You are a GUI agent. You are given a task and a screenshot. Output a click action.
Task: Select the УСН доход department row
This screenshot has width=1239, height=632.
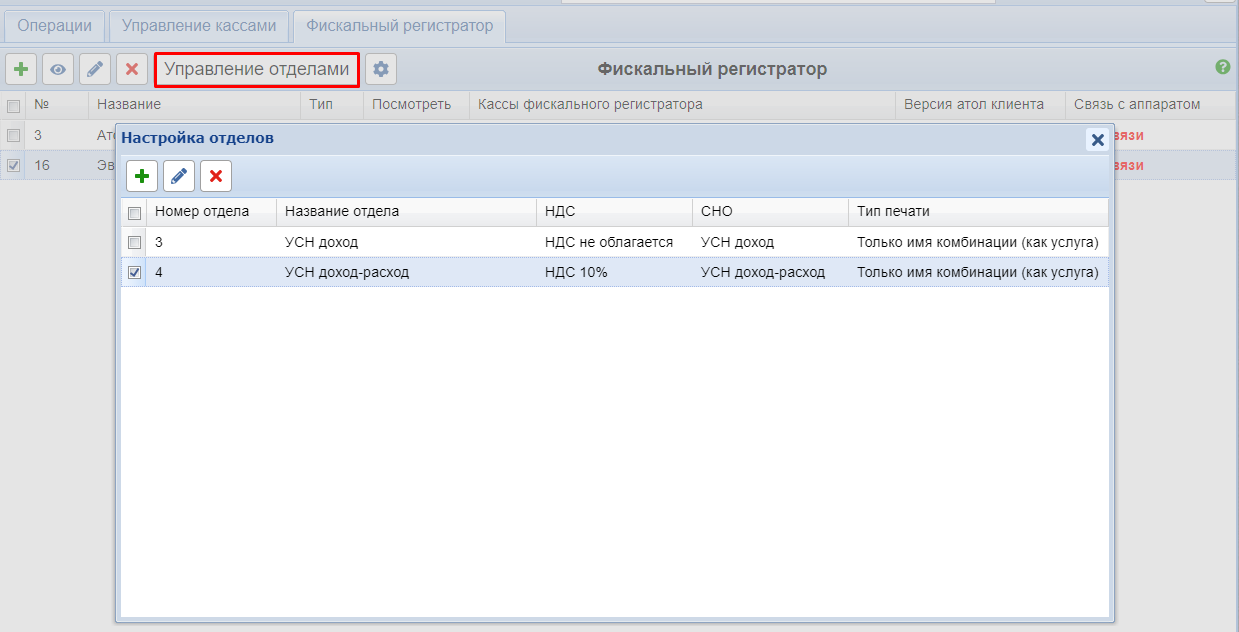(x=321, y=242)
